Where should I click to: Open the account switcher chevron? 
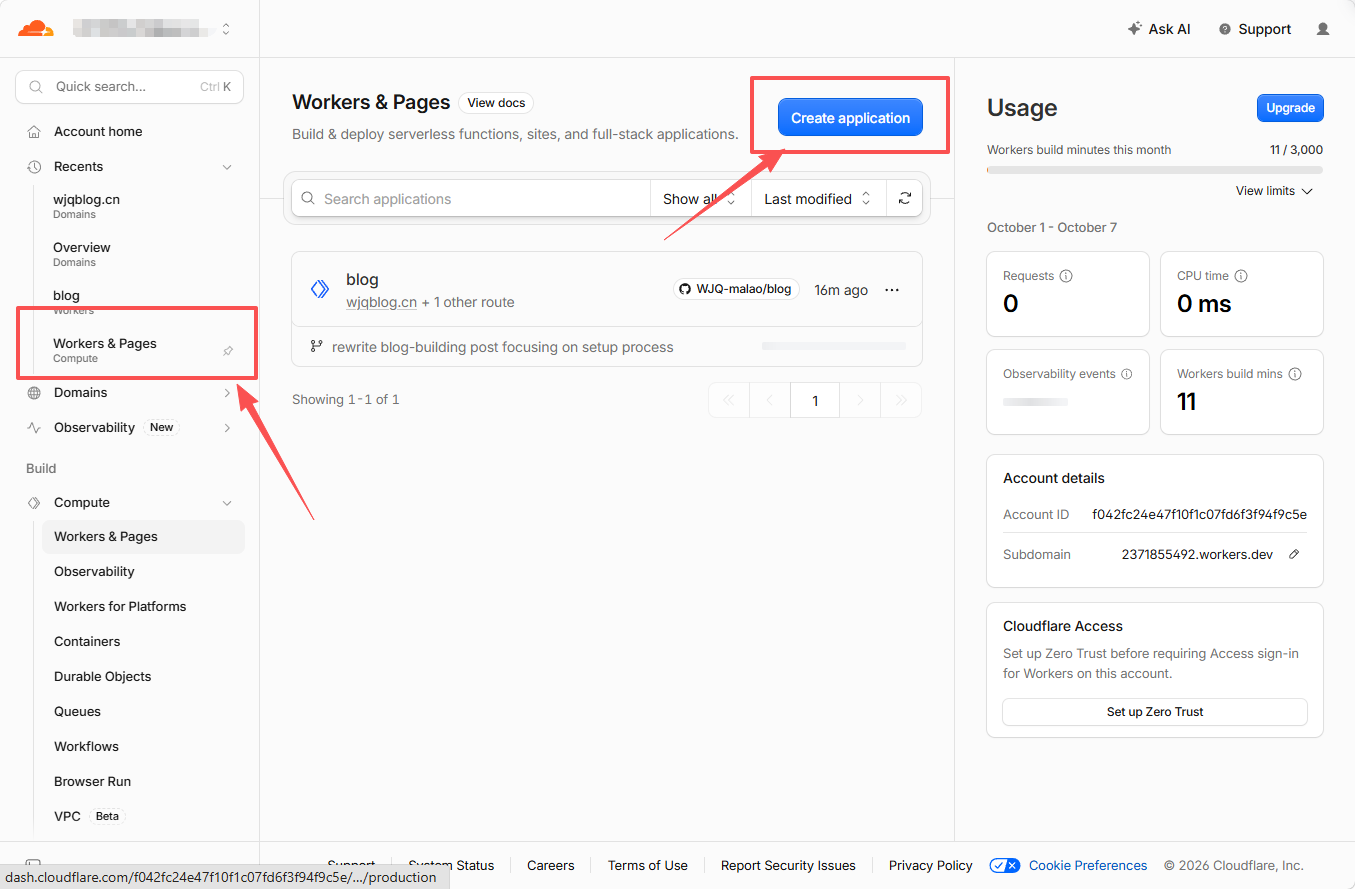pos(226,29)
